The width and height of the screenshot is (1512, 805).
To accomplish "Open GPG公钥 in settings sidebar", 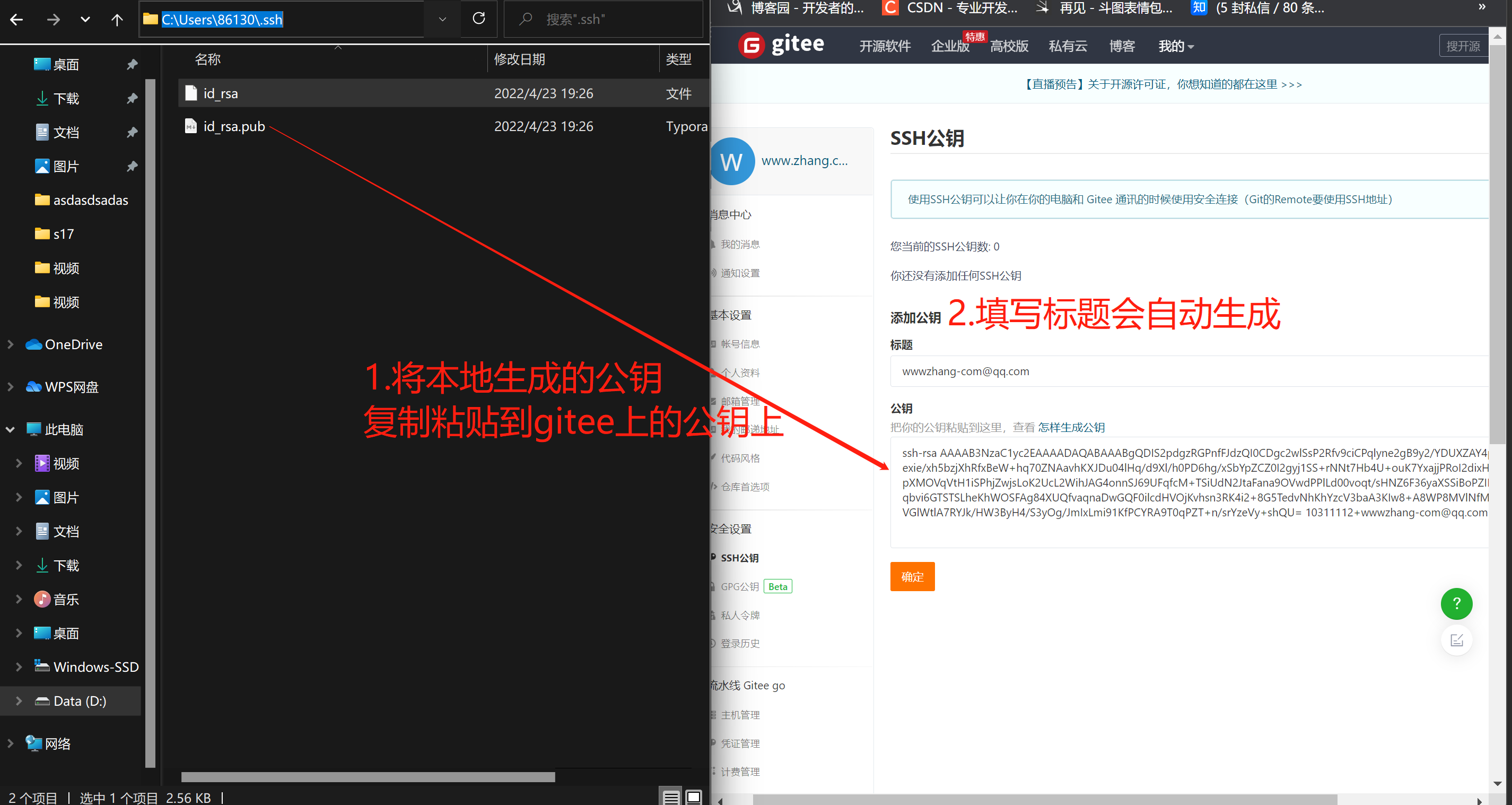I will pyautogui.click(x=740, y=586).
